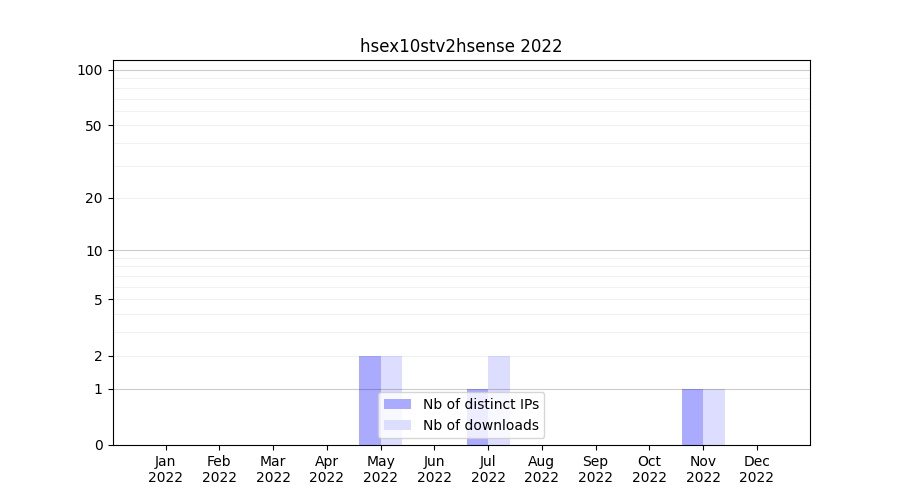Select the 'Nb of downloads' legend label
Viewport: 900px width, 500px height.
[480, 425]
